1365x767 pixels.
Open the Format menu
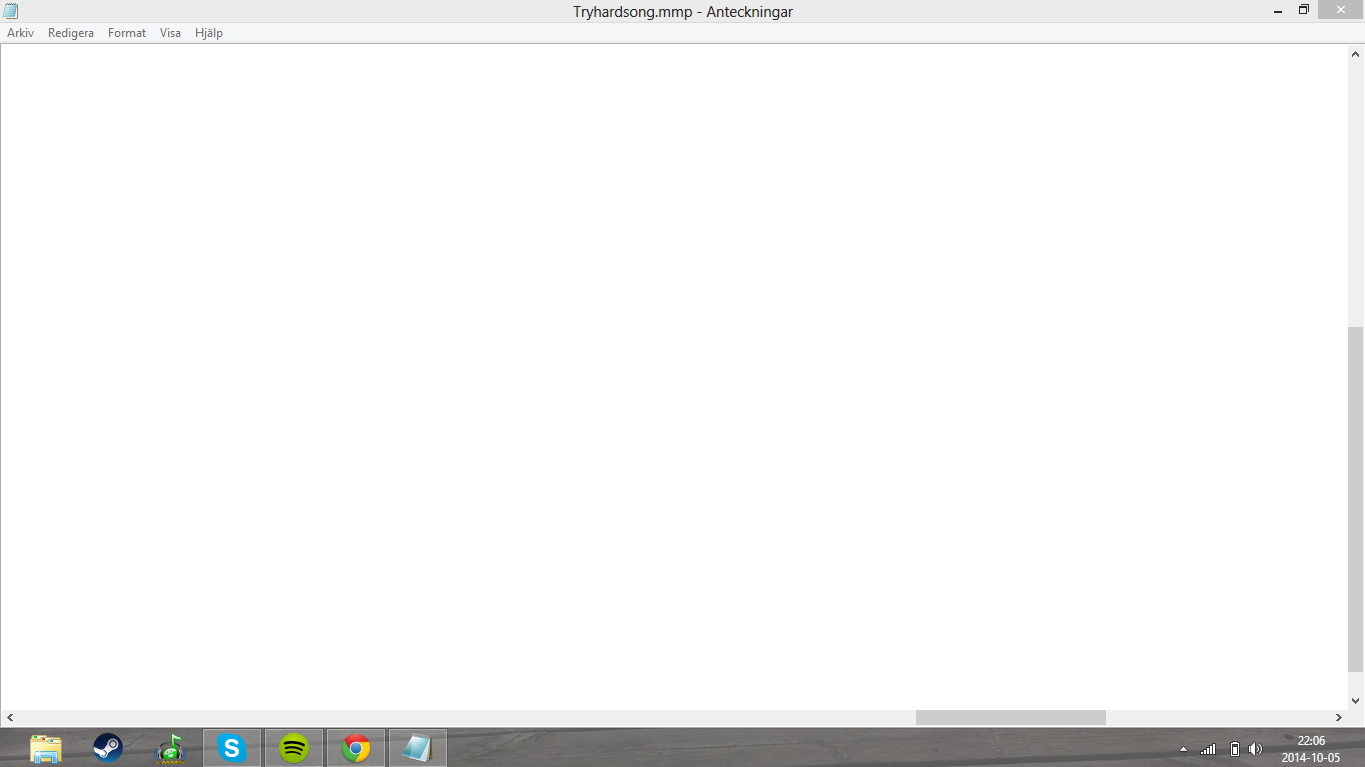point(127,33)
